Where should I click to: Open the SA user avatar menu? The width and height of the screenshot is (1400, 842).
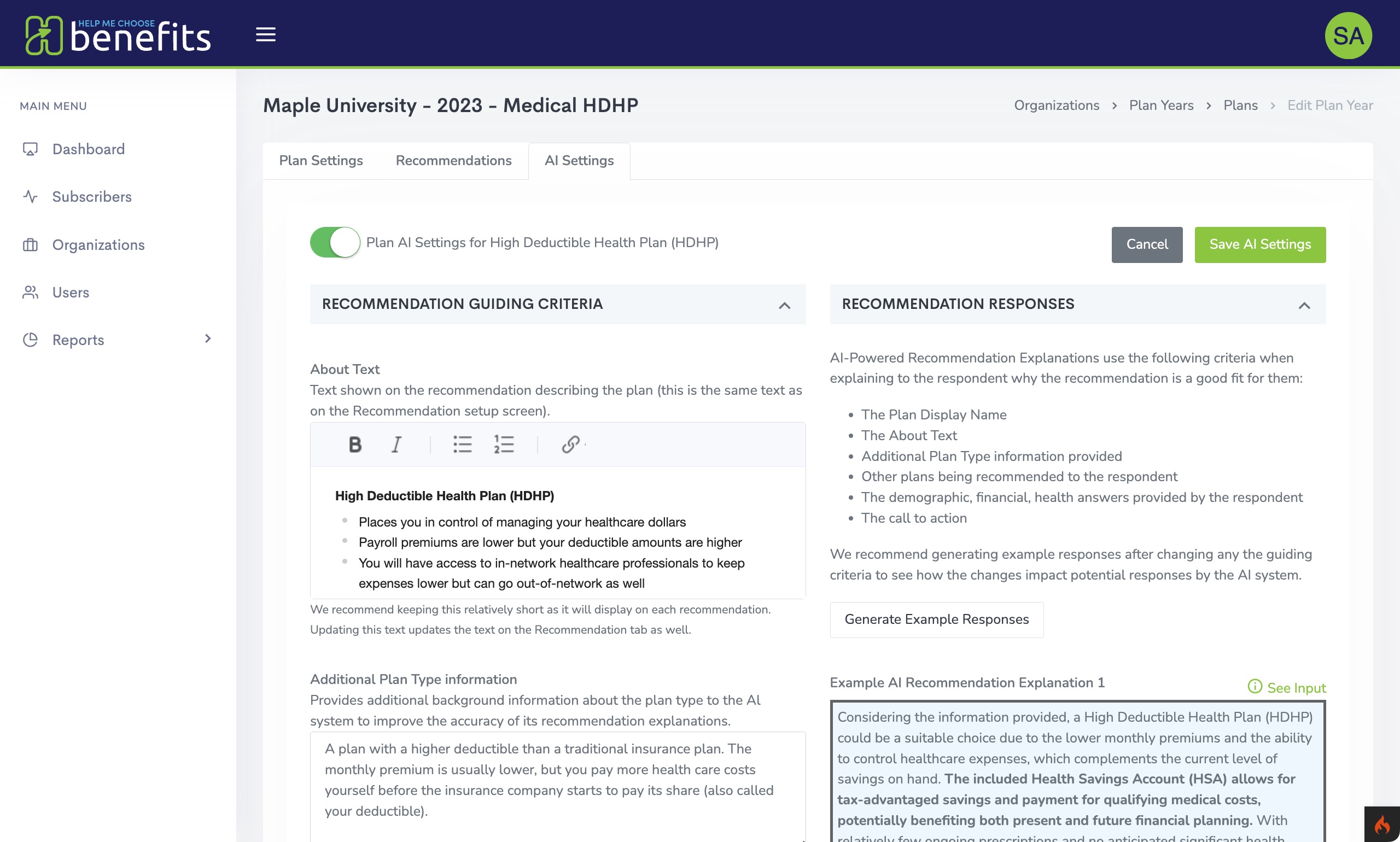tap(1348, 35)
